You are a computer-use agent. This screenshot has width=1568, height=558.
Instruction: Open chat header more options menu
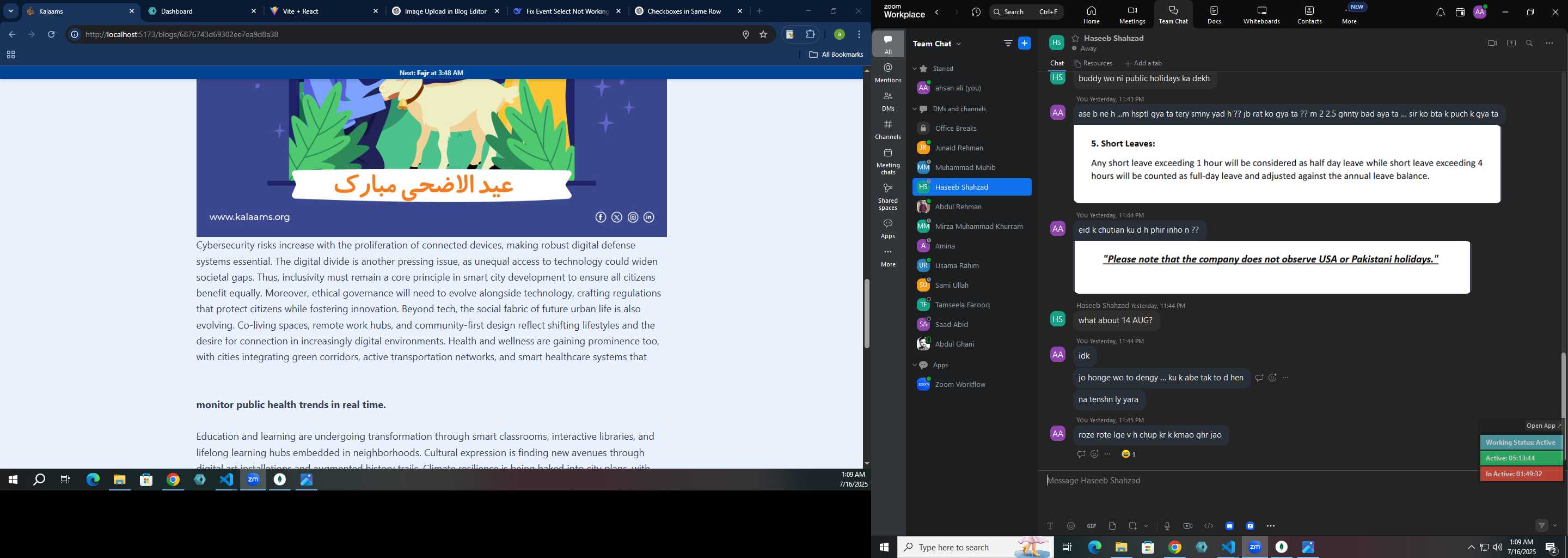(x=1549, y=43)
